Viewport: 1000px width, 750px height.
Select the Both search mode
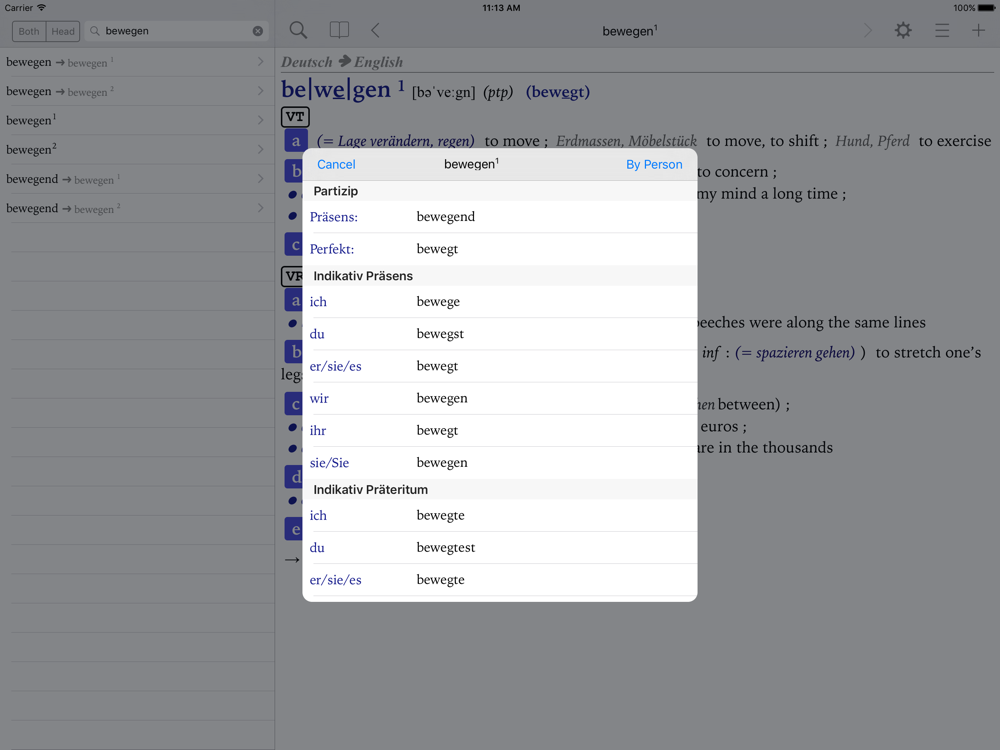click(29, 31)
